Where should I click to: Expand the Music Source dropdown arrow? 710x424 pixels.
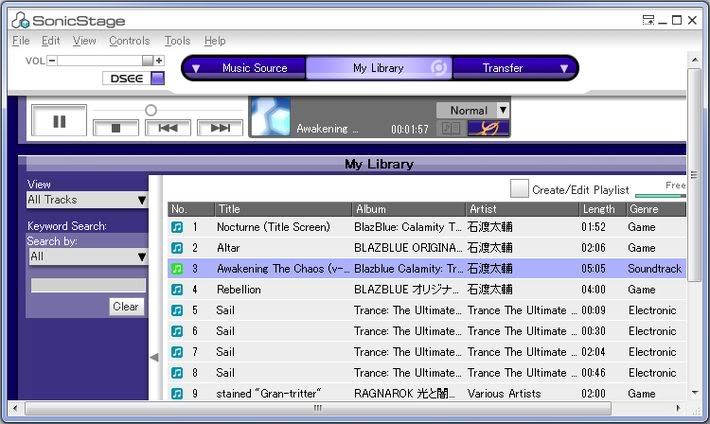coord(196,68)
